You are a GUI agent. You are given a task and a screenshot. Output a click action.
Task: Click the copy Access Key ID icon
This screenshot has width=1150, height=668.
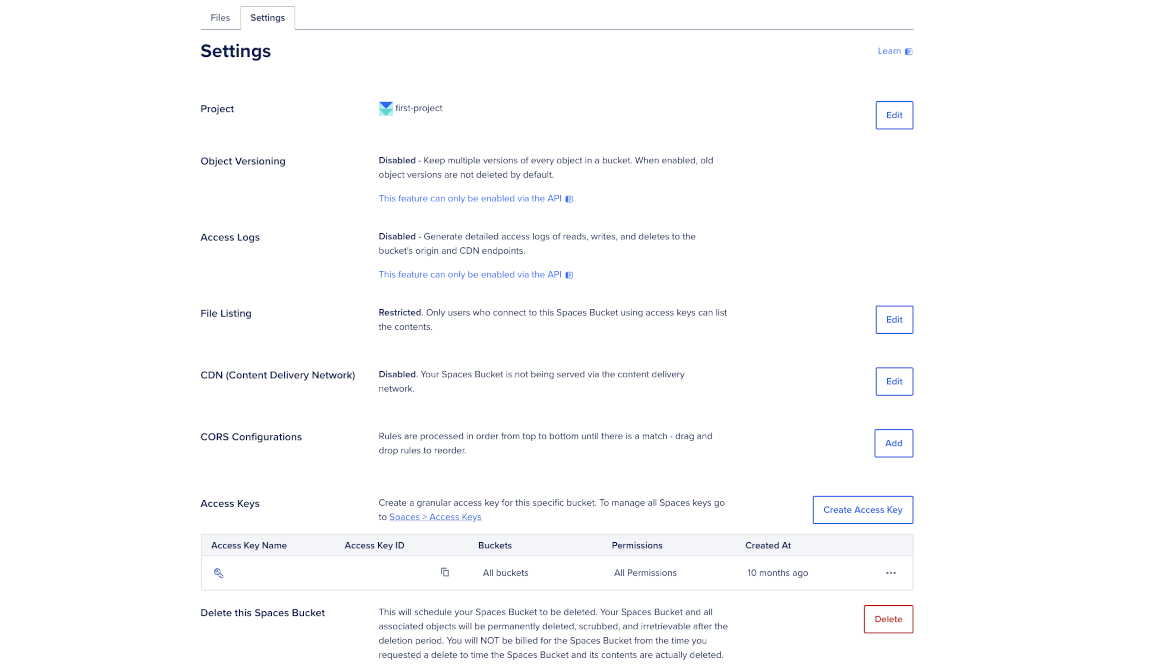tap(446, 572)
